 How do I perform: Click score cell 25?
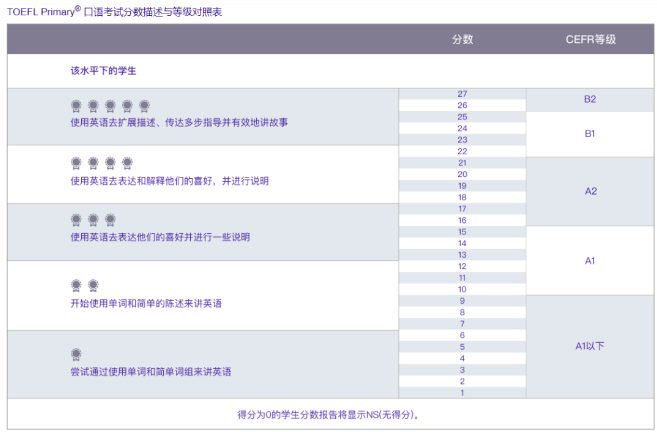pyautogui.click(x=462, y=117)
